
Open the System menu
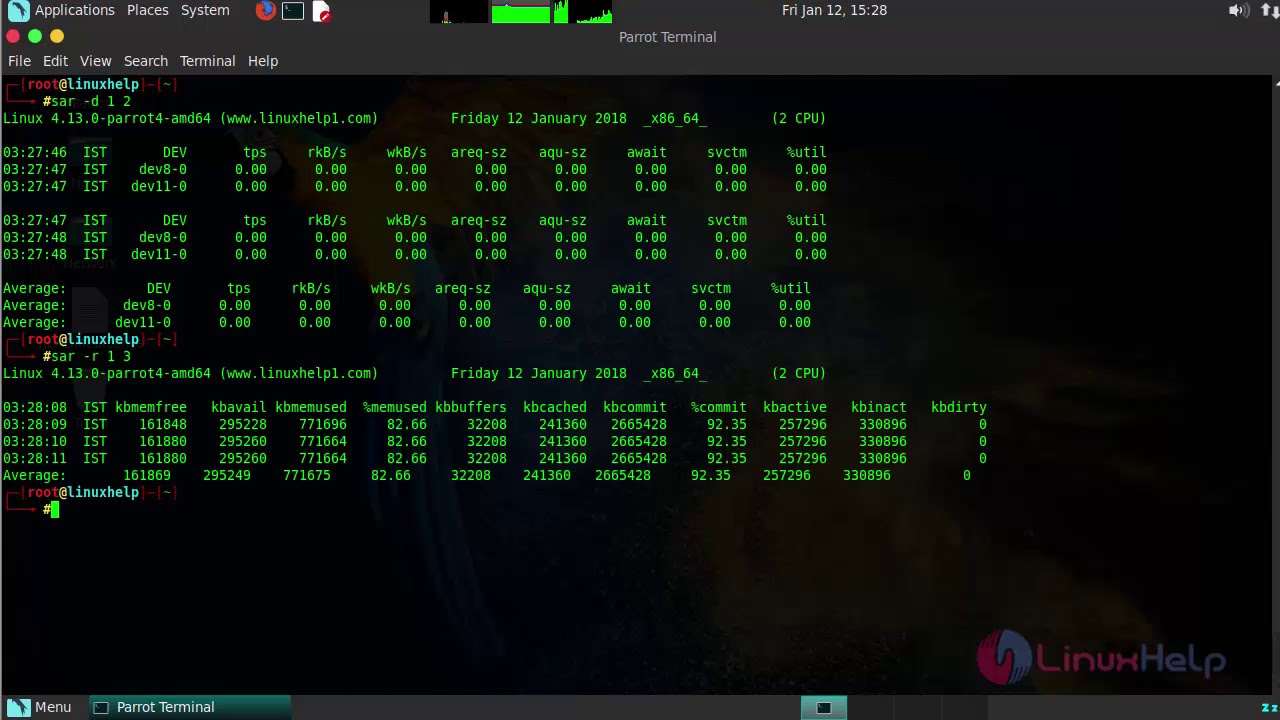(205, 10)
